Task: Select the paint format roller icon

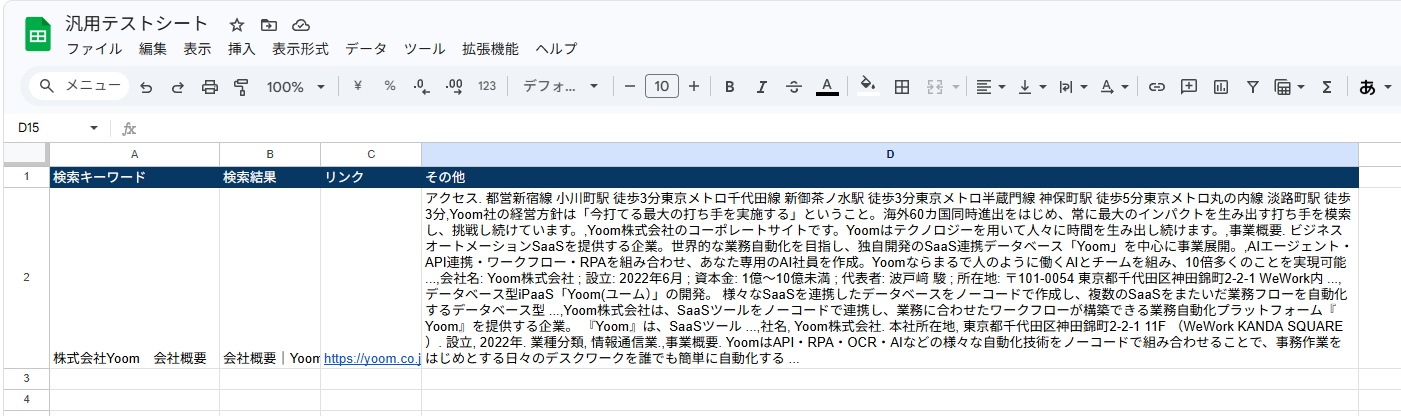Action: [241, 87]
